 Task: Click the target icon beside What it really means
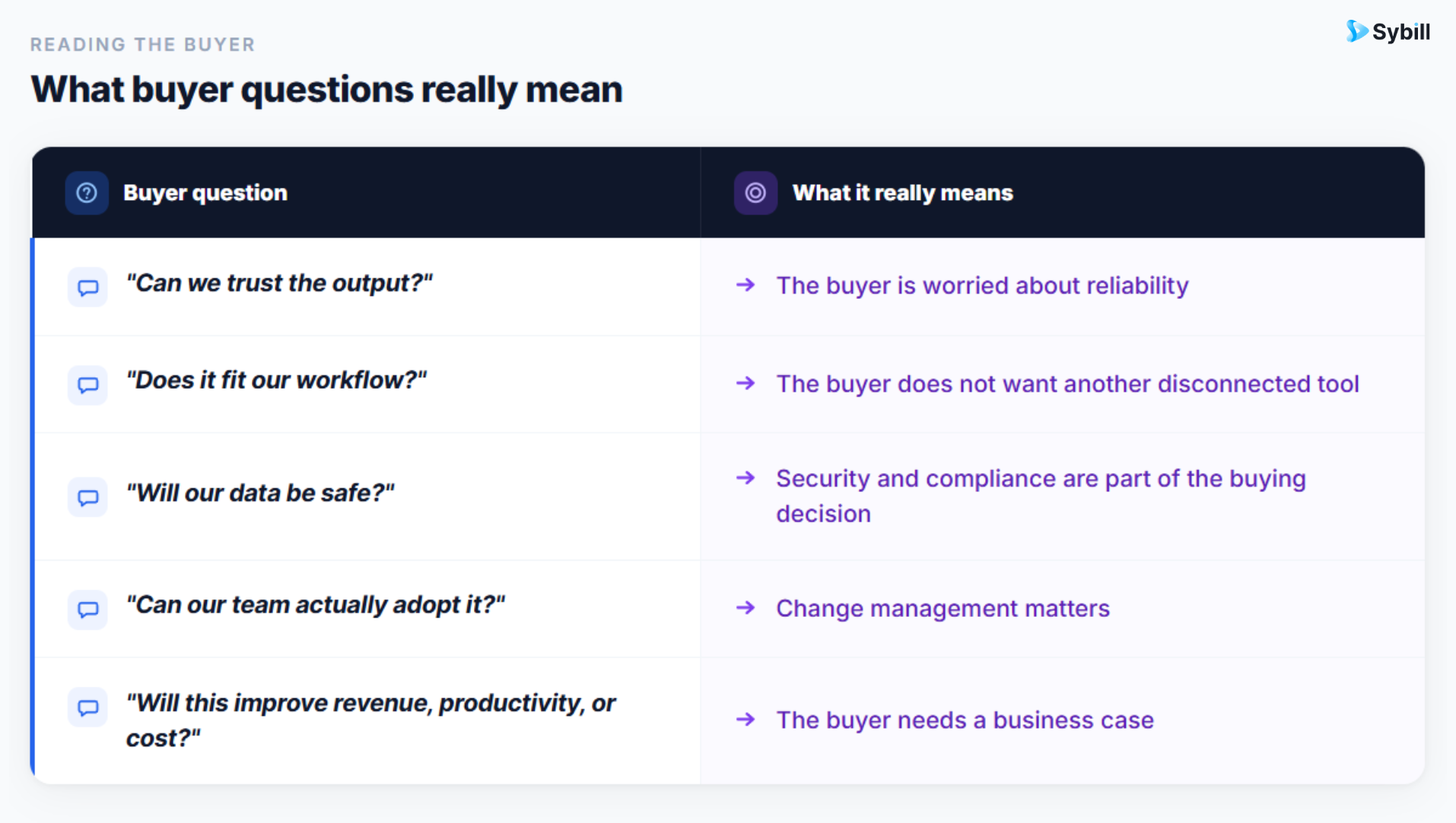coord(755,193)
